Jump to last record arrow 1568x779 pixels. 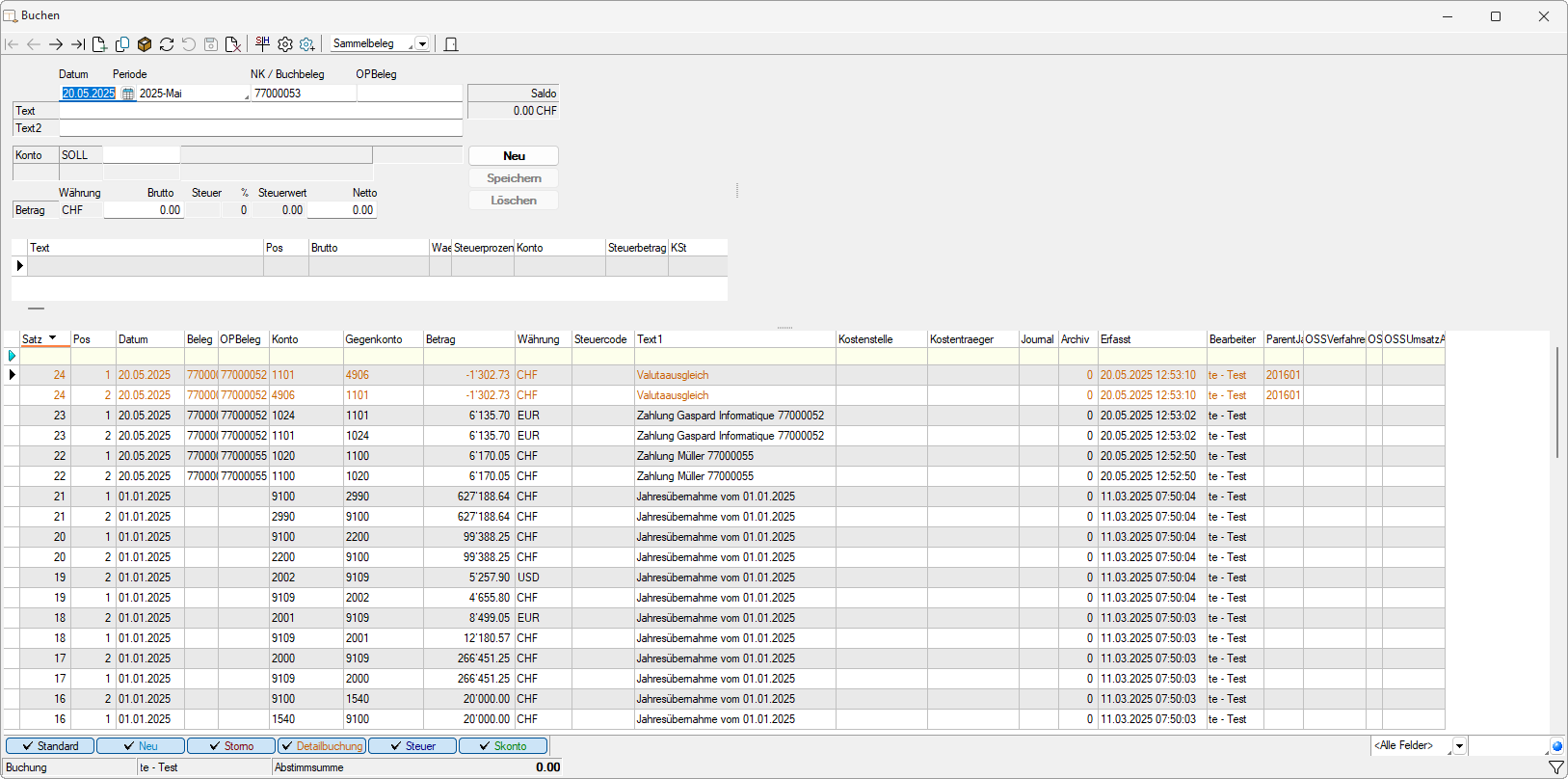point(78,44)
